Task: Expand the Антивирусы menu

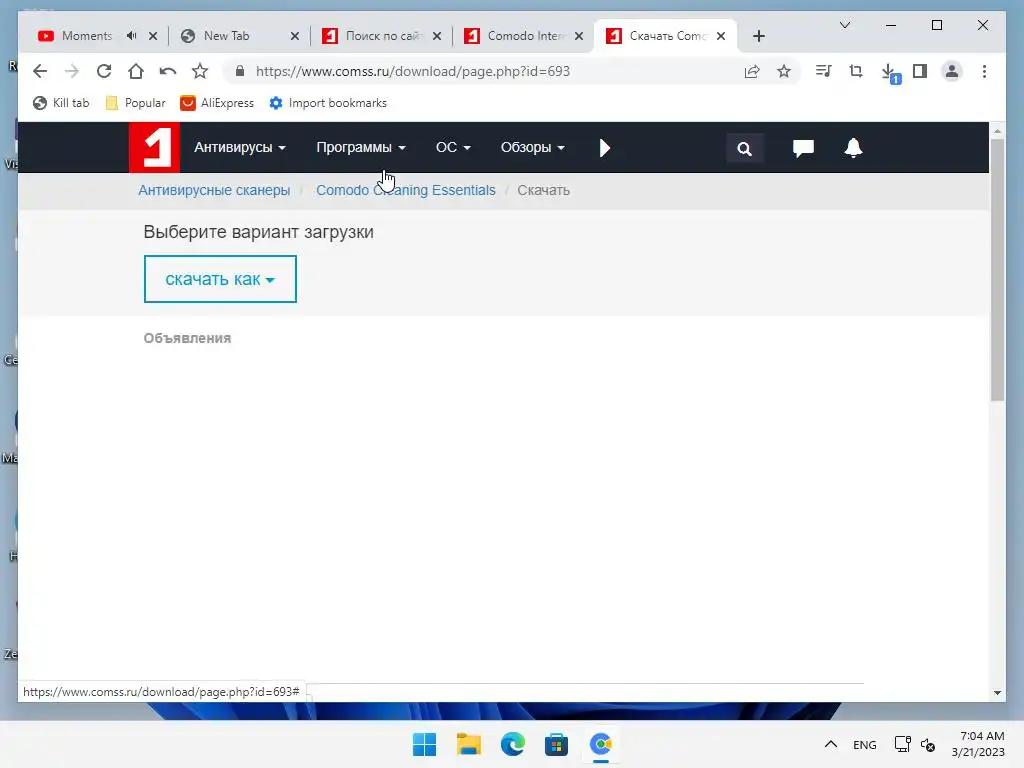Action: point(240,148)
